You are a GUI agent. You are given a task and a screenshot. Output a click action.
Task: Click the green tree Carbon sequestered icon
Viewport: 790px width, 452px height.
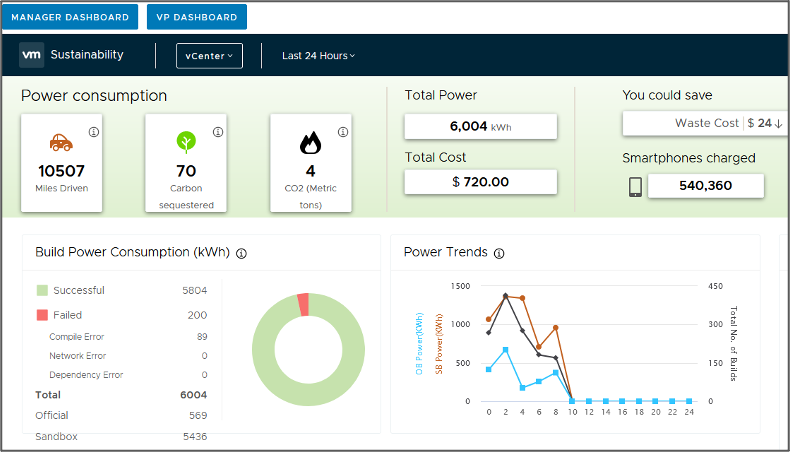click(x=186, y=142)
